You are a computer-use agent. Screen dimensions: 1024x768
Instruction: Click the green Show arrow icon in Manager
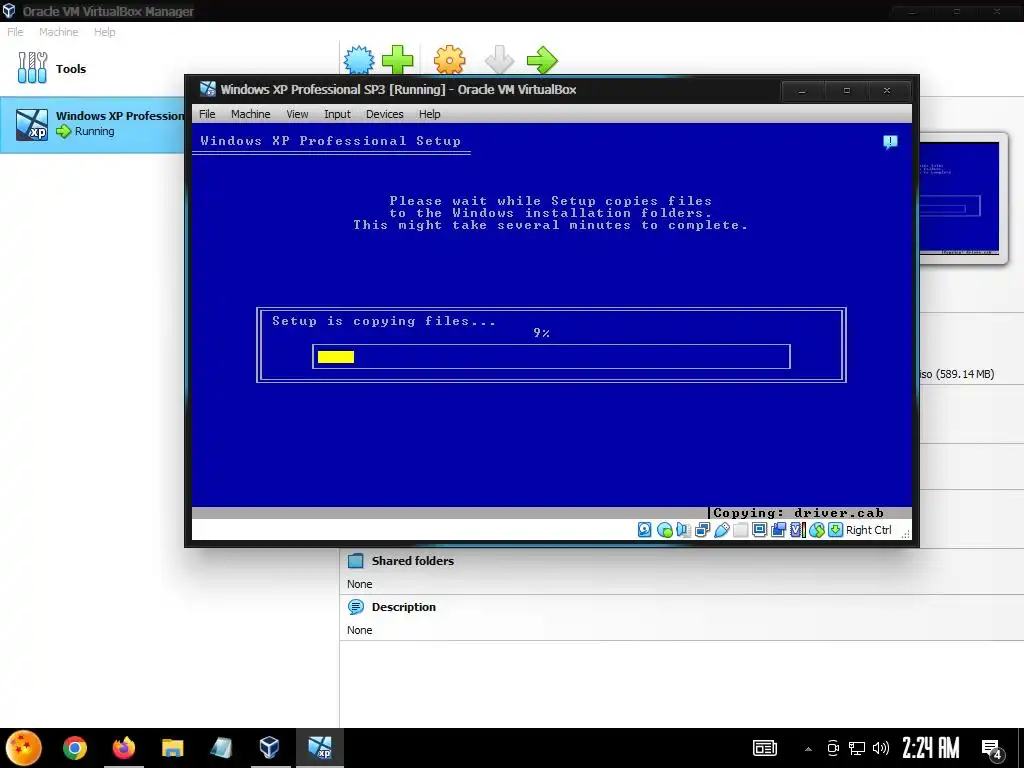542,61
